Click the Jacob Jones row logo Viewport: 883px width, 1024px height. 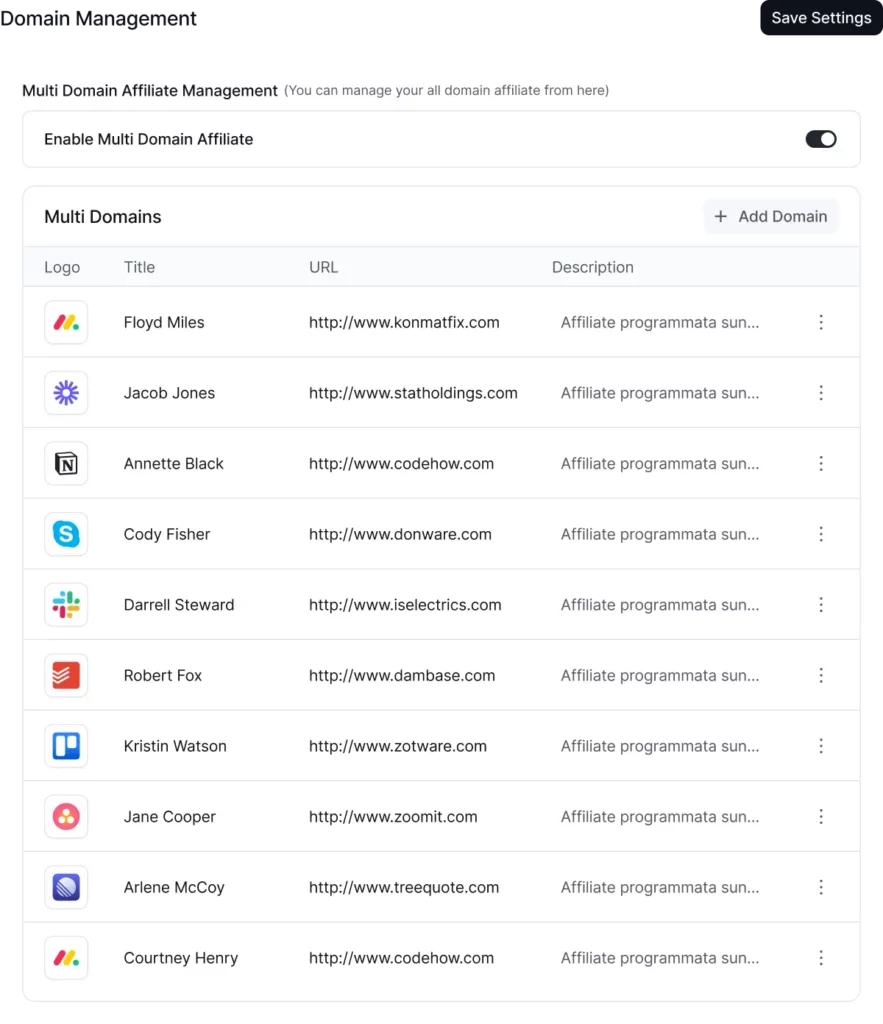point(66,392)
